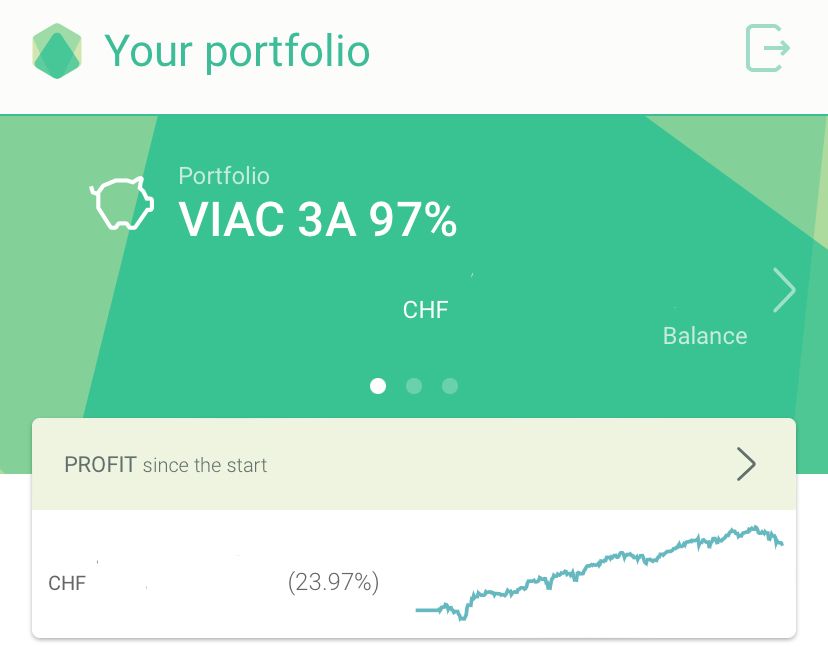
Task: Click the piggy bank portfolio icon
Action: pyautogui.click(x=122, y=203)
